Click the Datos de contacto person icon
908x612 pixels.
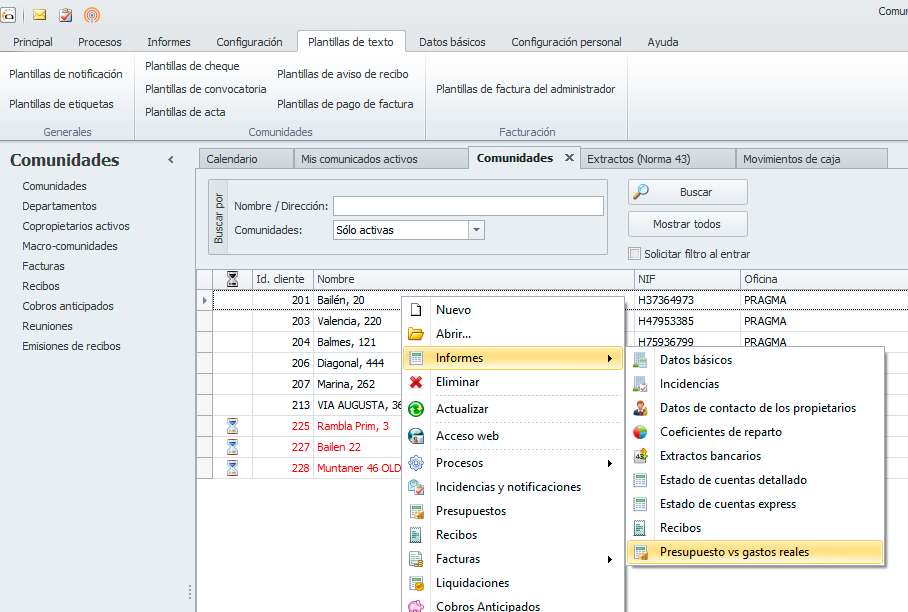641,408
